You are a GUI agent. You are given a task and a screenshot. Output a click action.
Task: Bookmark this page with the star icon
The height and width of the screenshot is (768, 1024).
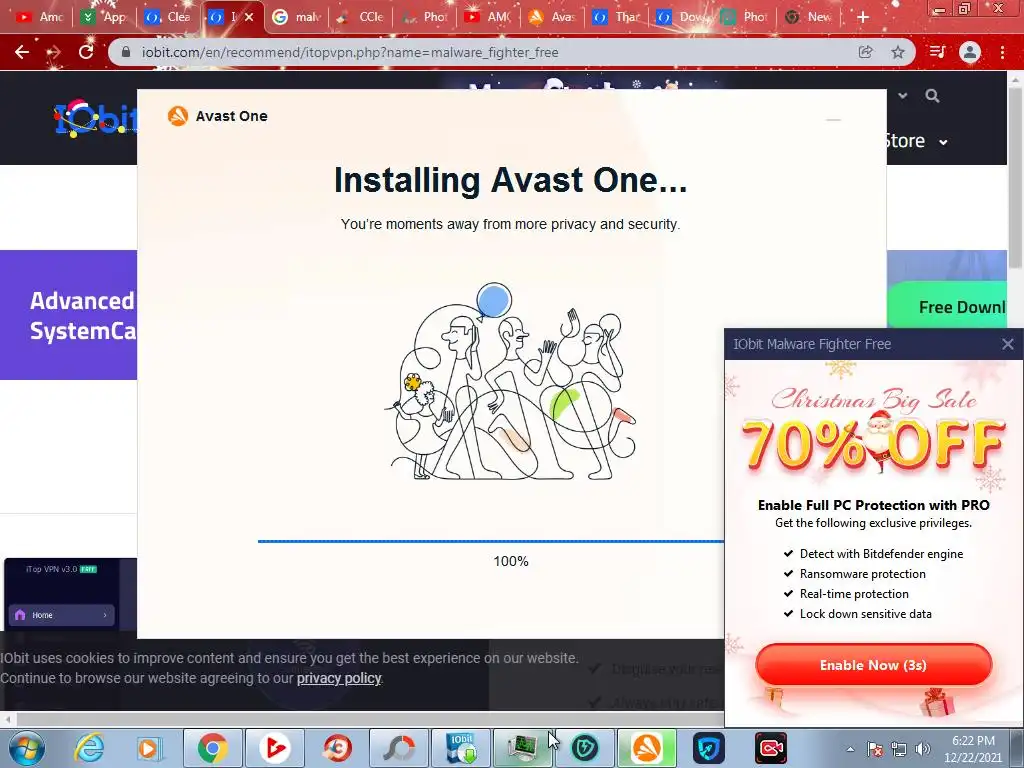[898, 52]
